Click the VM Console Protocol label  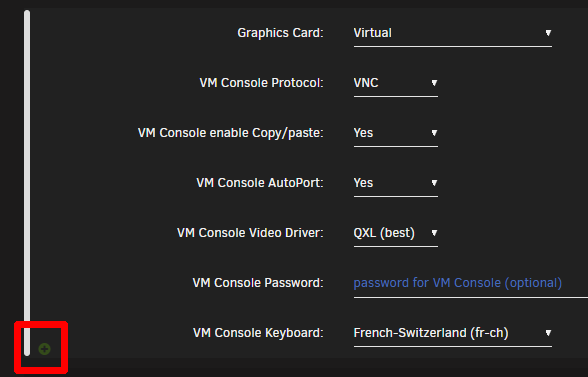[261, 83]
